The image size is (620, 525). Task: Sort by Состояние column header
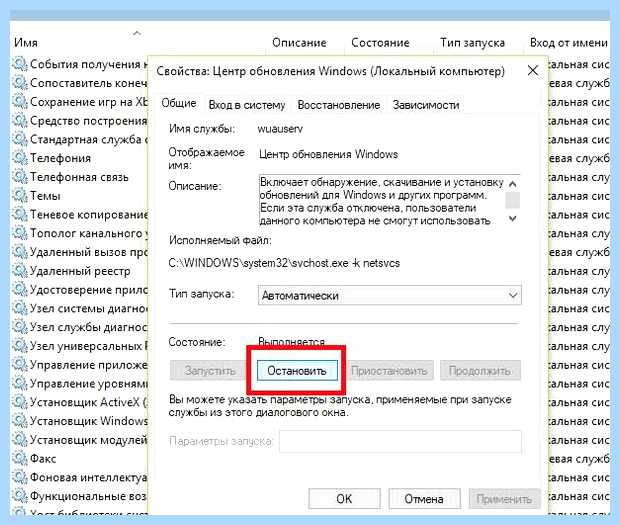pos(380,43)
